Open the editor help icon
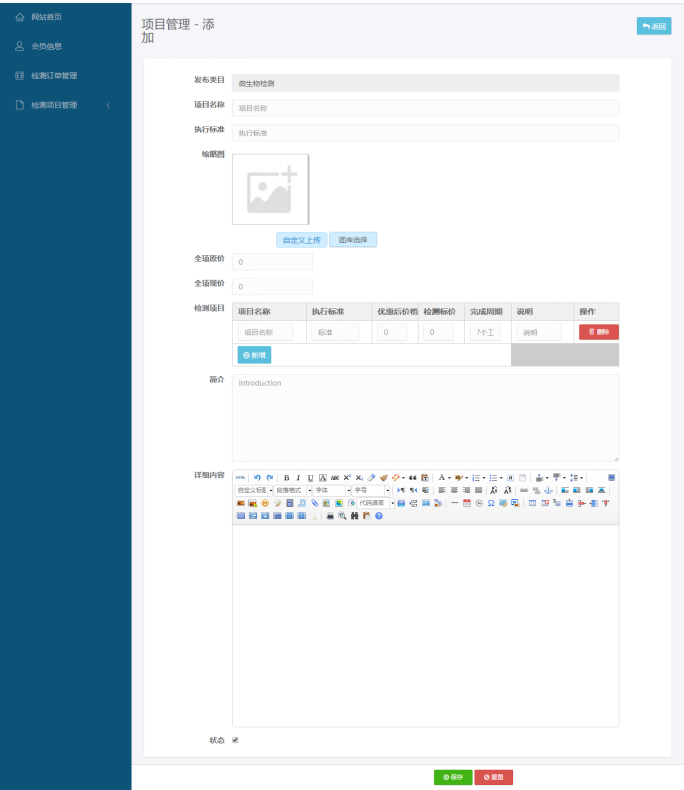 click(x=379, y=515)
